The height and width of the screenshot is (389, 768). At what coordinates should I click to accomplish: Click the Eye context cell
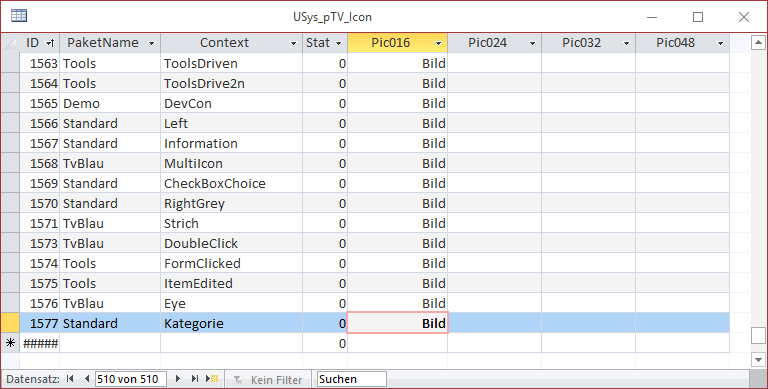pyautogui.click(x=231, y=303)
